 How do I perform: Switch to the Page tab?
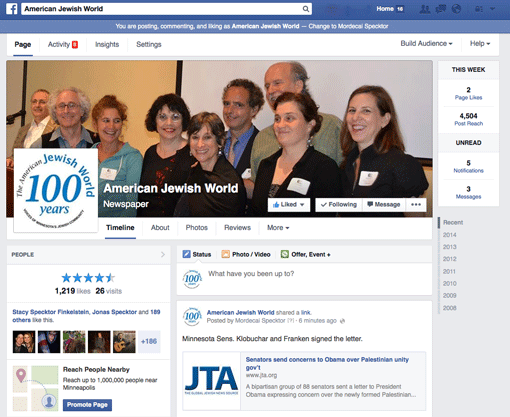23,45
